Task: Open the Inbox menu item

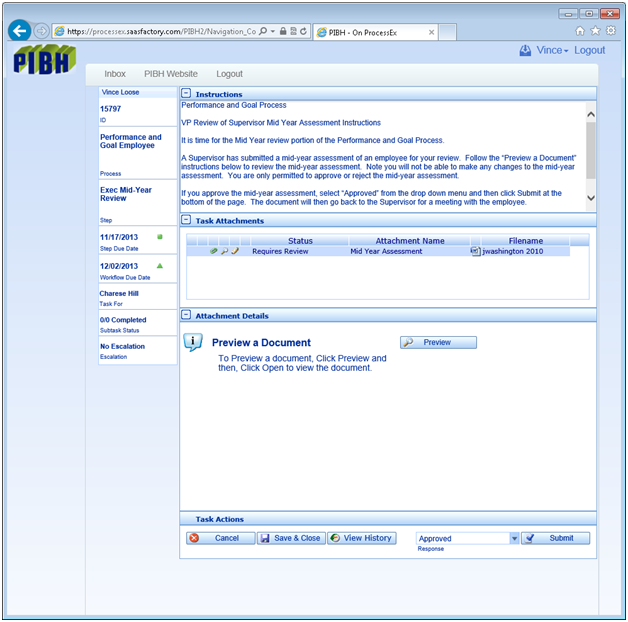Action: pyautogui.click(x=115, y=74)
